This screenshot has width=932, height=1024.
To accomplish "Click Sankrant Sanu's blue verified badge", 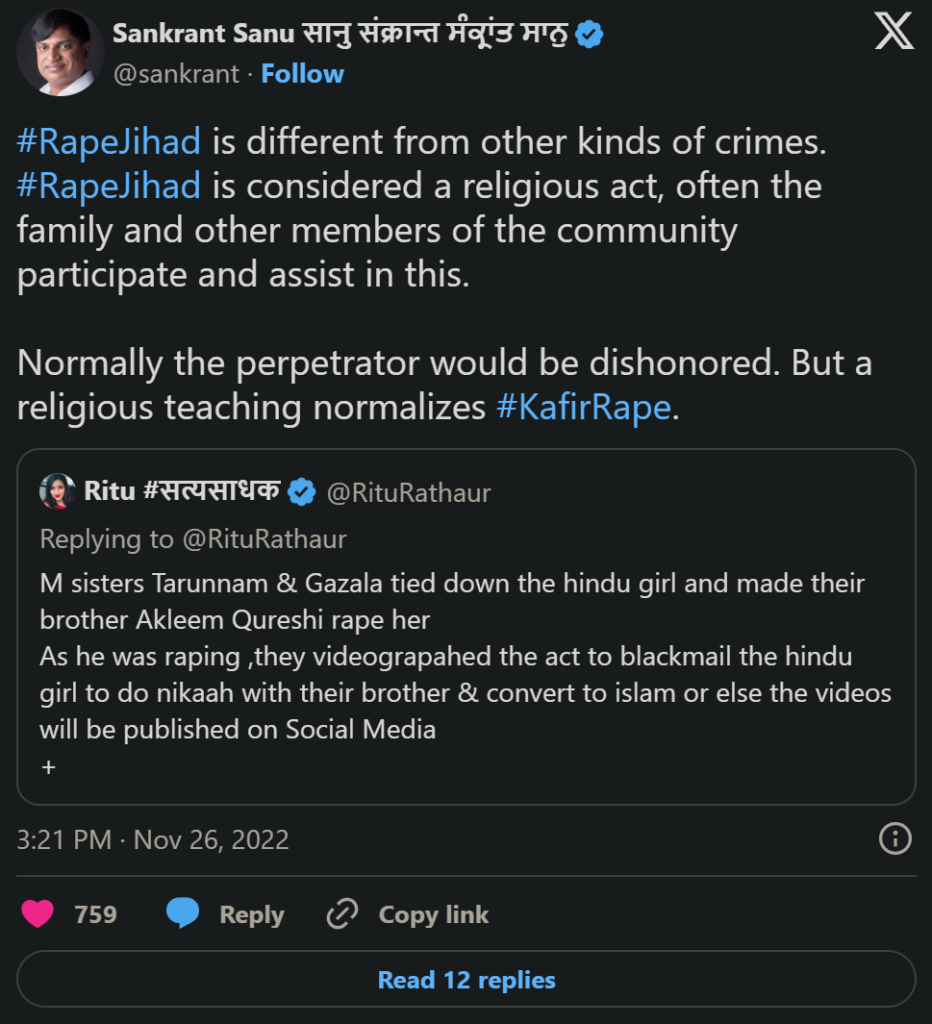I will click(x=590, y=32).
